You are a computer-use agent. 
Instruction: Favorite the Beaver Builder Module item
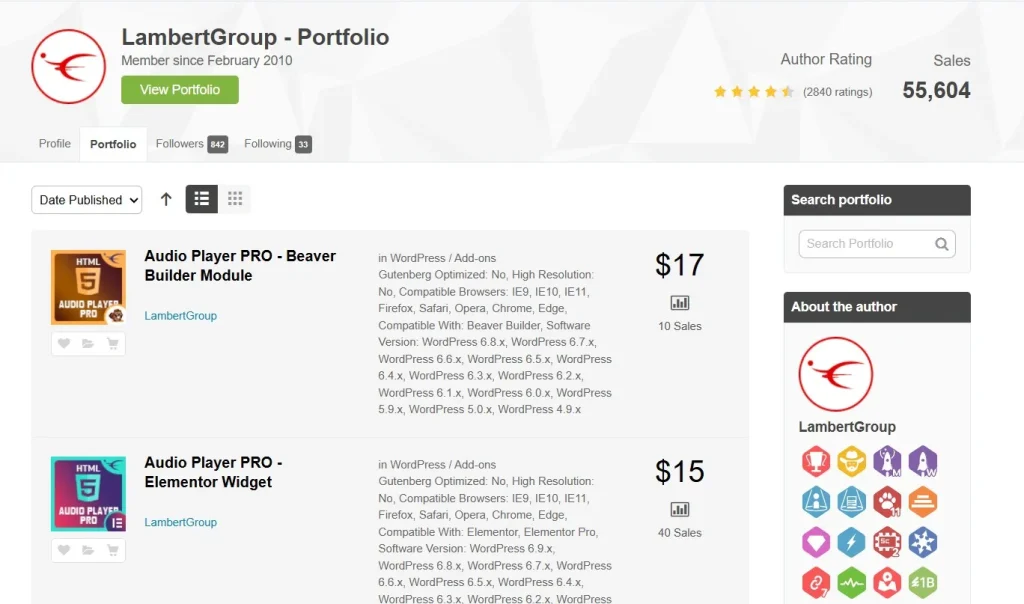64,344
